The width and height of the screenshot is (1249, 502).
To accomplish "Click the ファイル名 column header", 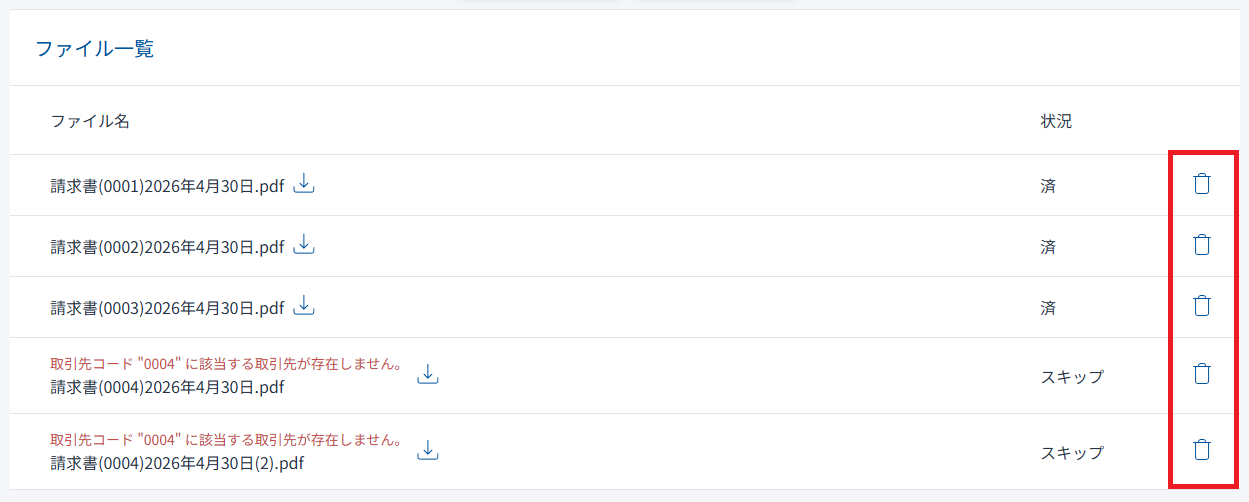I will 90,121.
